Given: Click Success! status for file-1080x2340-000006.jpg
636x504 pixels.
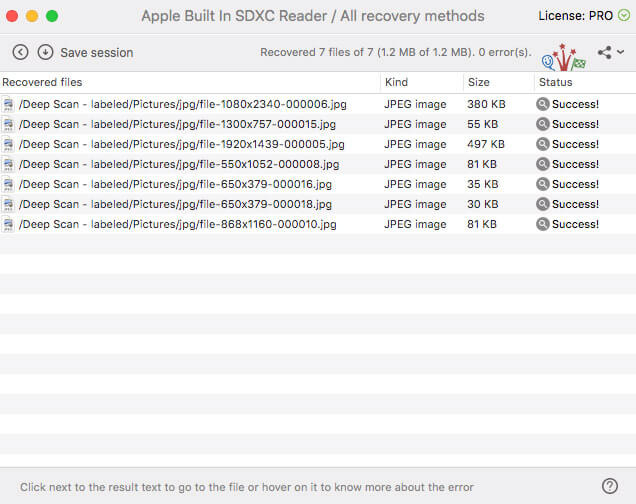Looking at the screenshot, I should (575, 104).
